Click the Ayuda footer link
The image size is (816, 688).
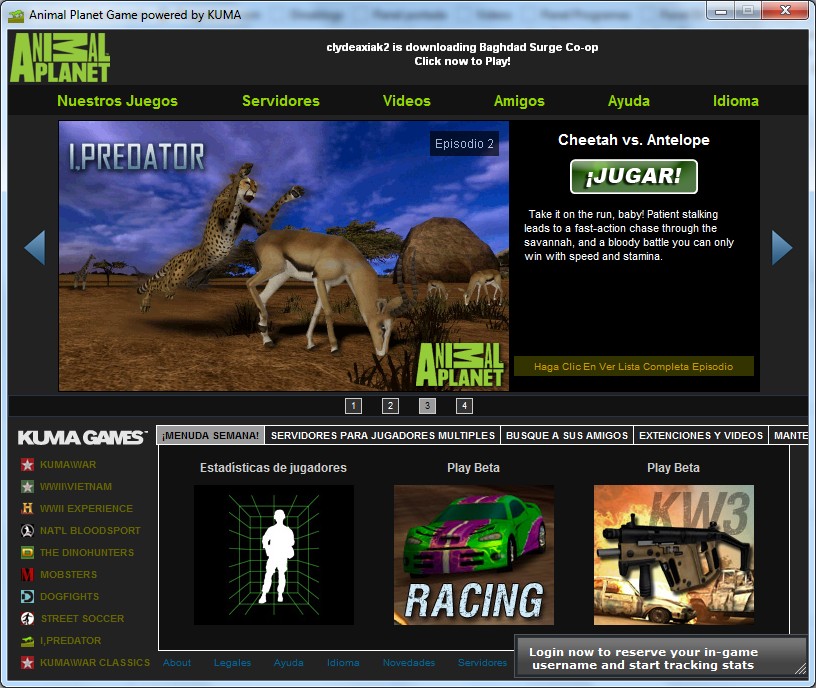[288, 662]
